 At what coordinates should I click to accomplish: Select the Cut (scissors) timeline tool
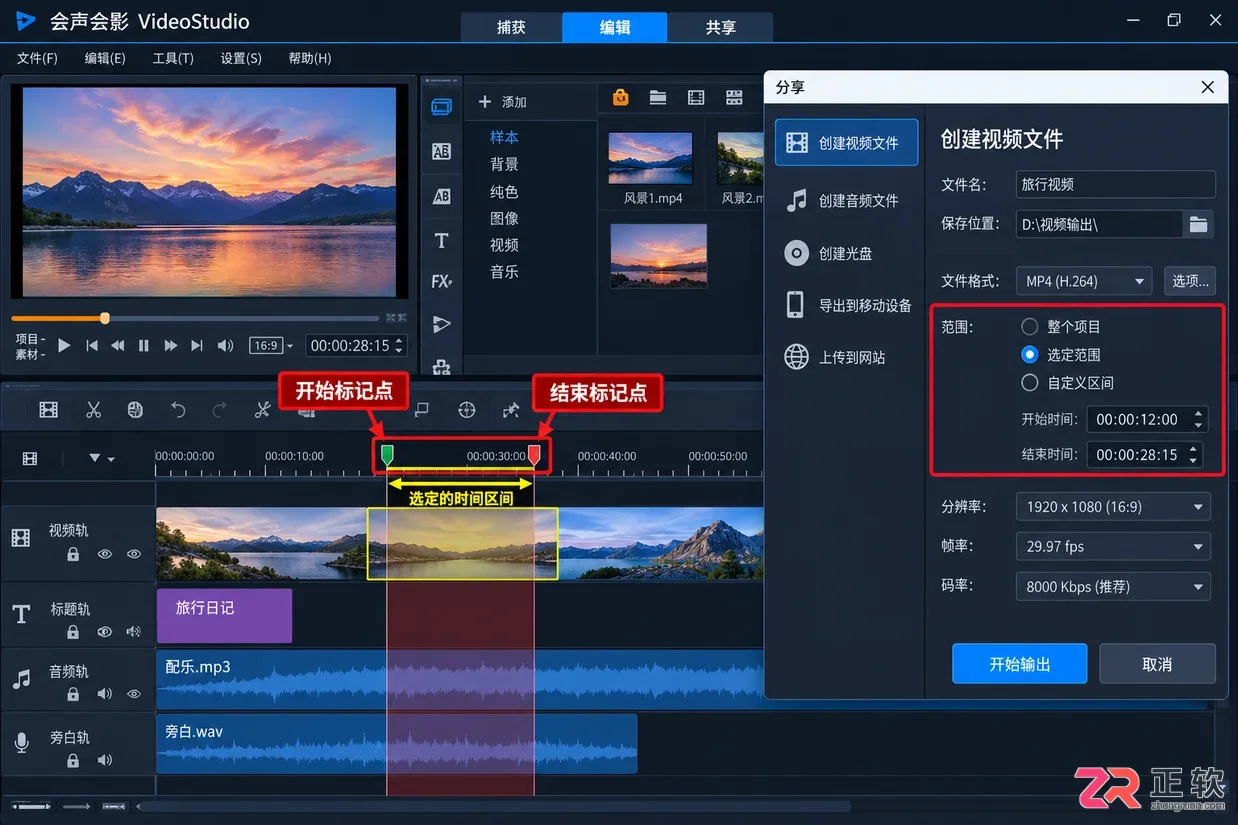[x=94, y=409]
